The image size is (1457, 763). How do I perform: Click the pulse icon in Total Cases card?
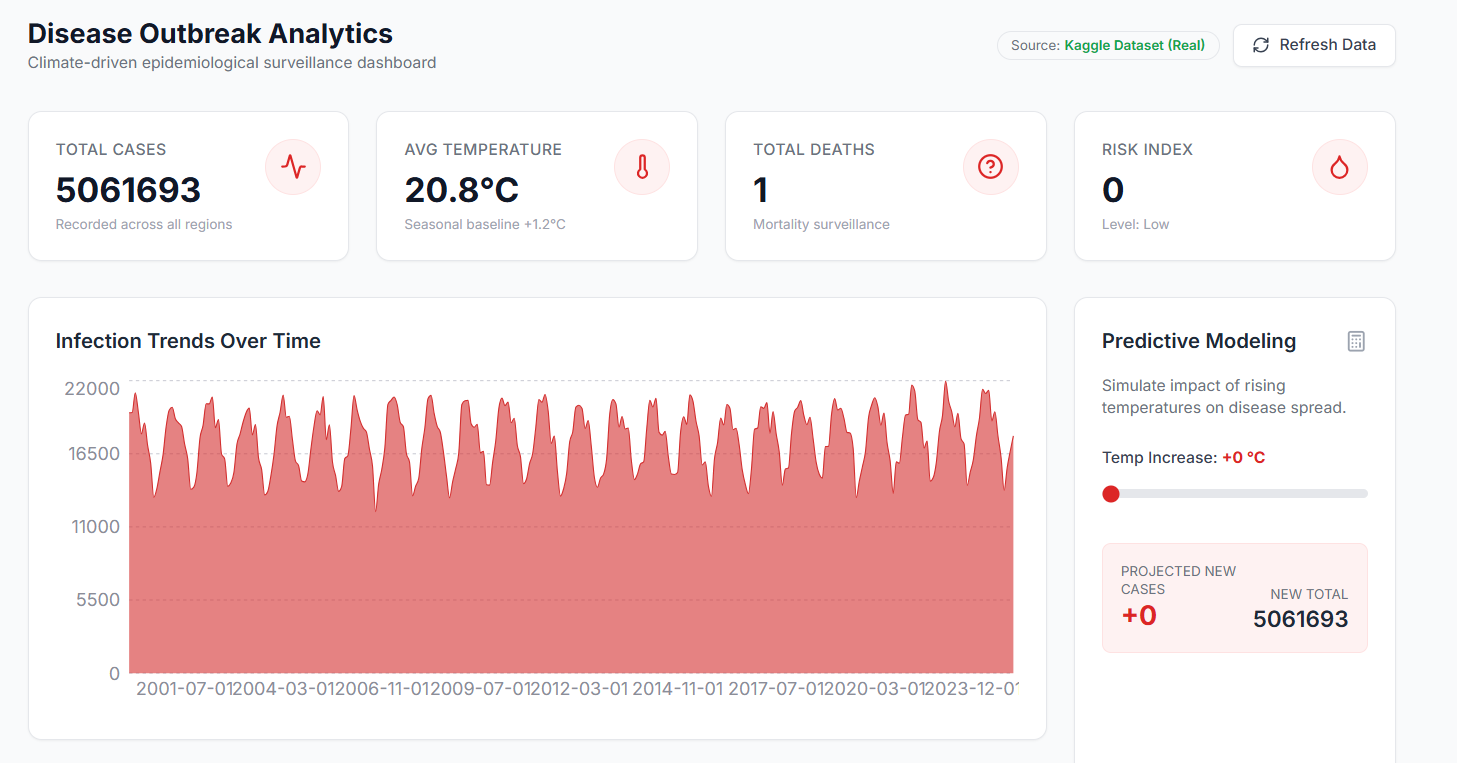292,167
